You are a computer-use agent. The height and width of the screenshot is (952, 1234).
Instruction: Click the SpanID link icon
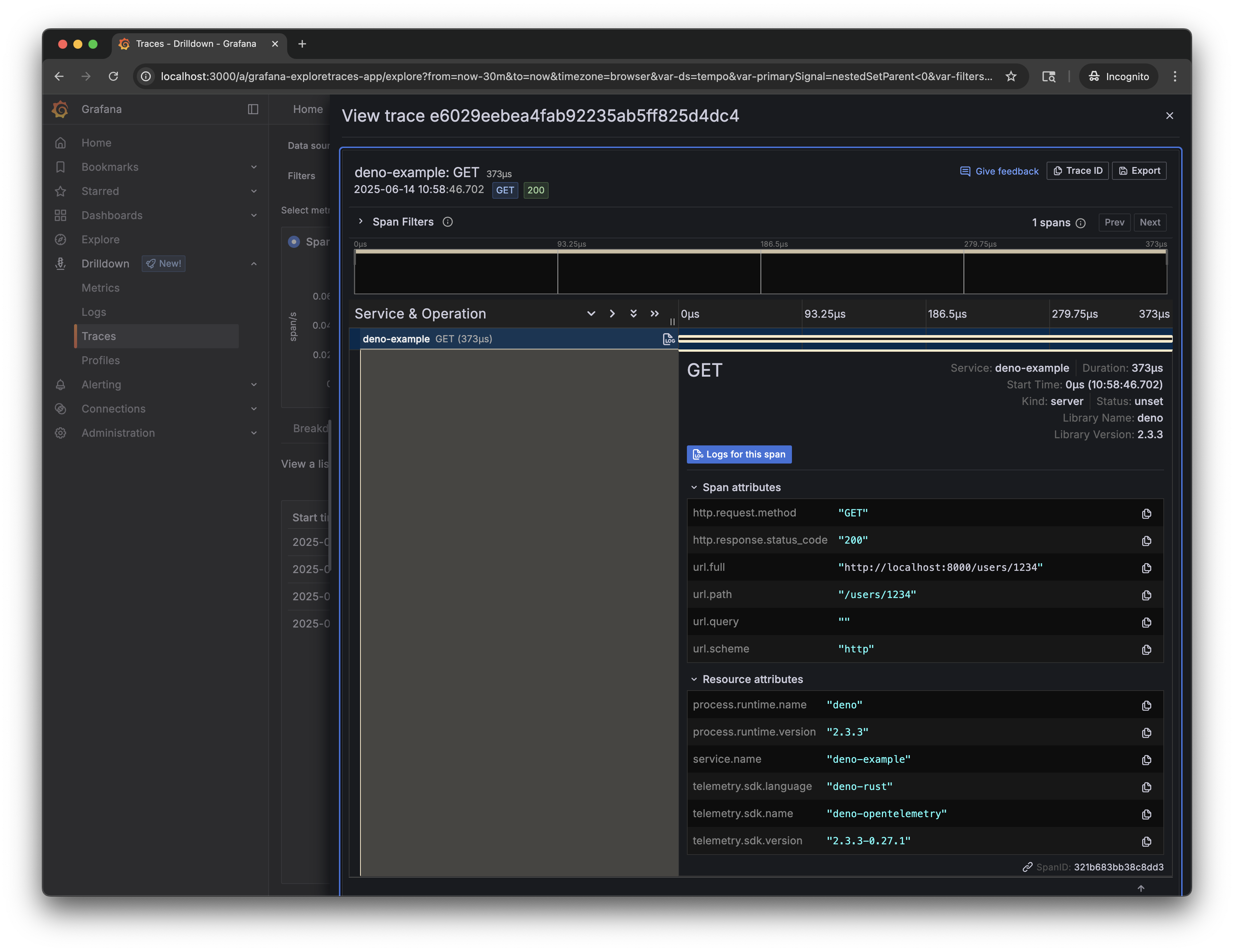coord(1027,867)
